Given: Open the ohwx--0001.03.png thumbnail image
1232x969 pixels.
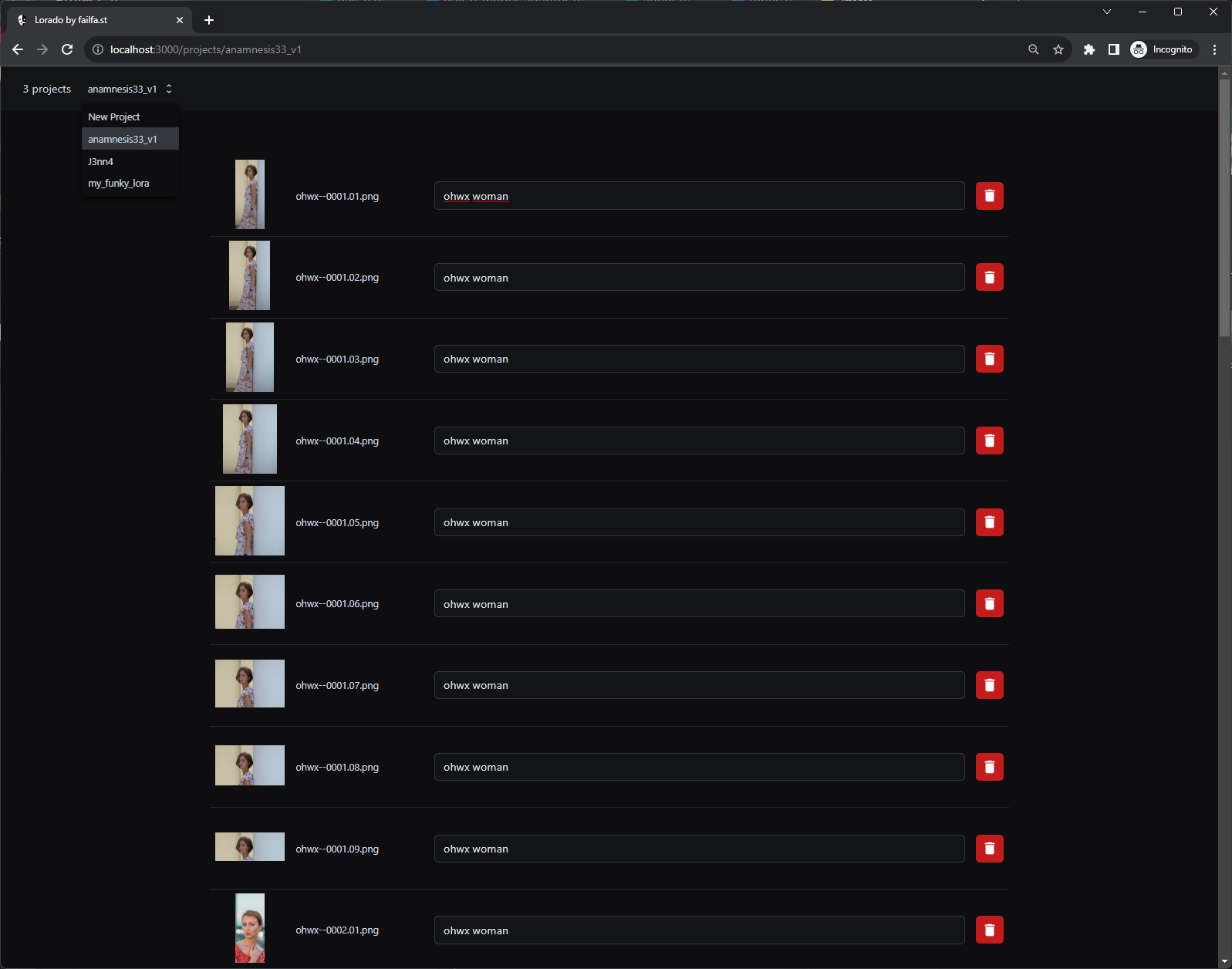Looking at the screenshot, I should pyautogui.click(x=249, y=357).
